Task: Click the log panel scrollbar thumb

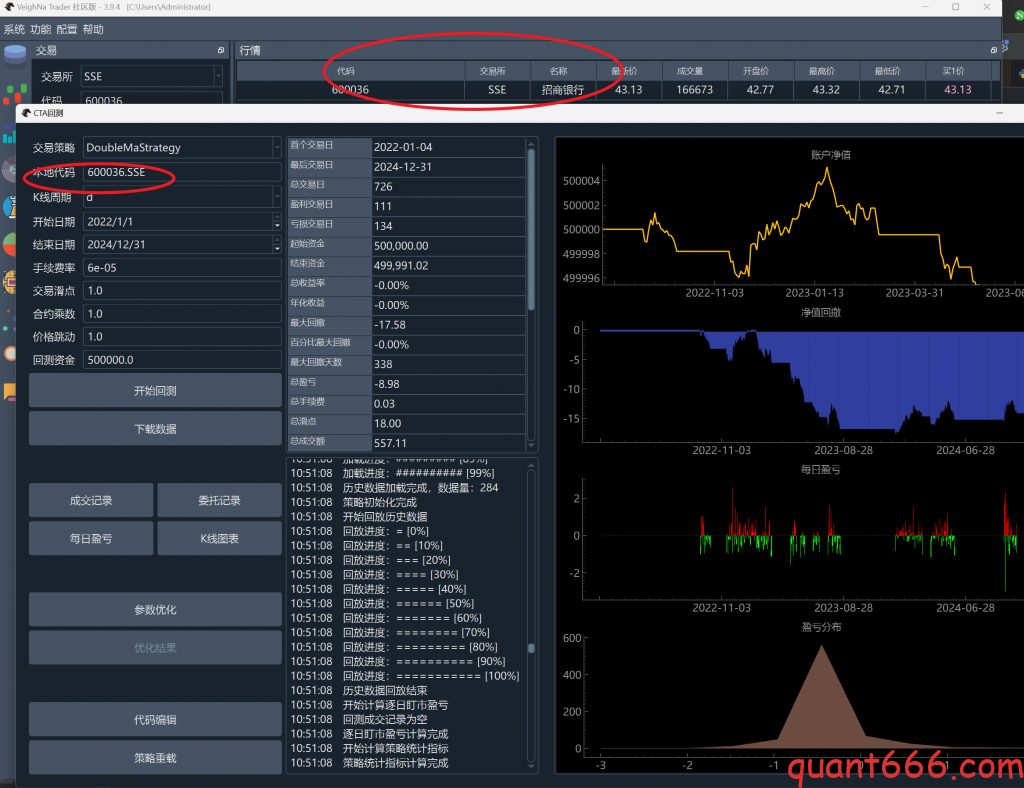Action: pos(531,648)
